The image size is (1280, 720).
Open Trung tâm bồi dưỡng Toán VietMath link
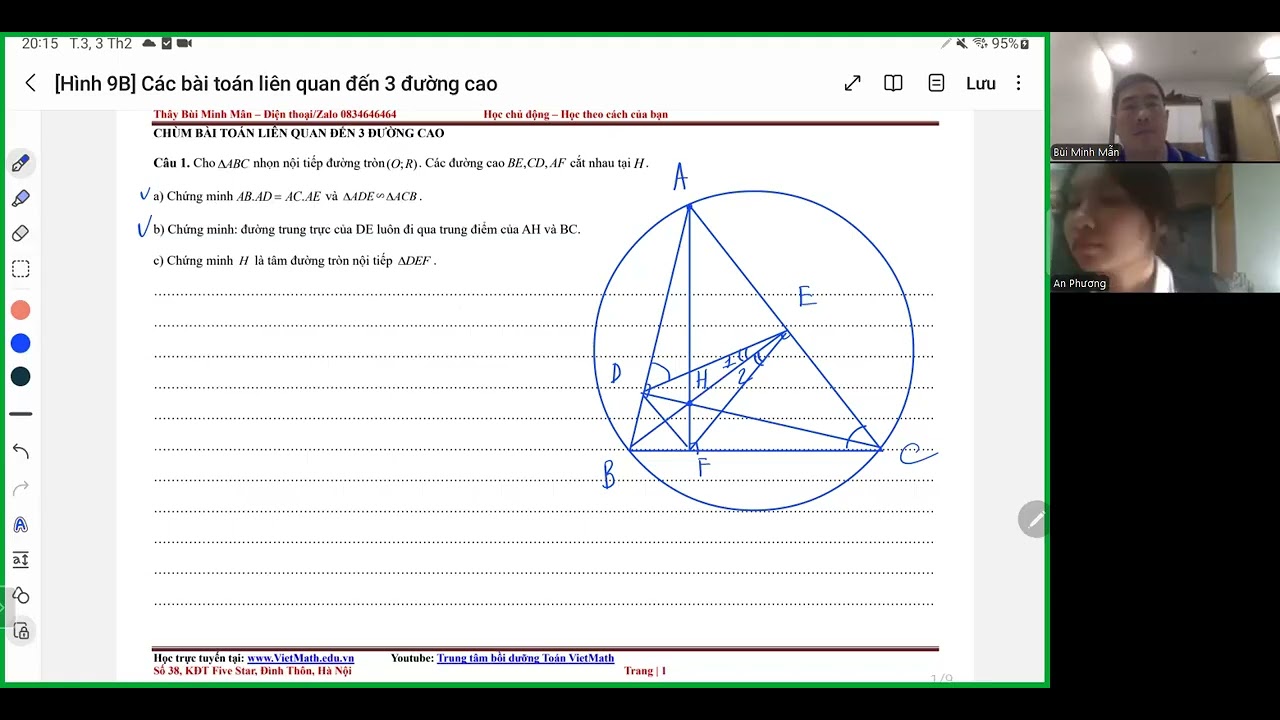[x=525, y=658]
